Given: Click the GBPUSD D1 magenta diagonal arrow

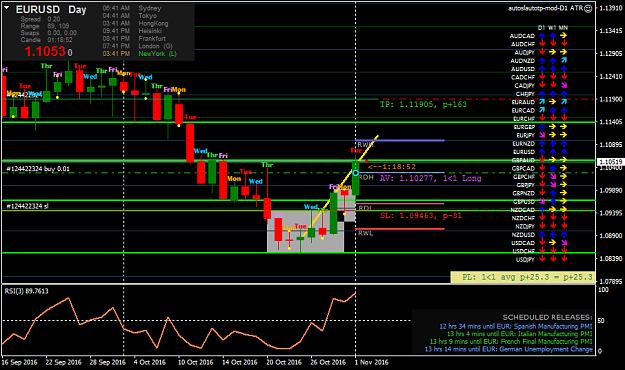Looking at the screenshot, I should pos(542,201).
